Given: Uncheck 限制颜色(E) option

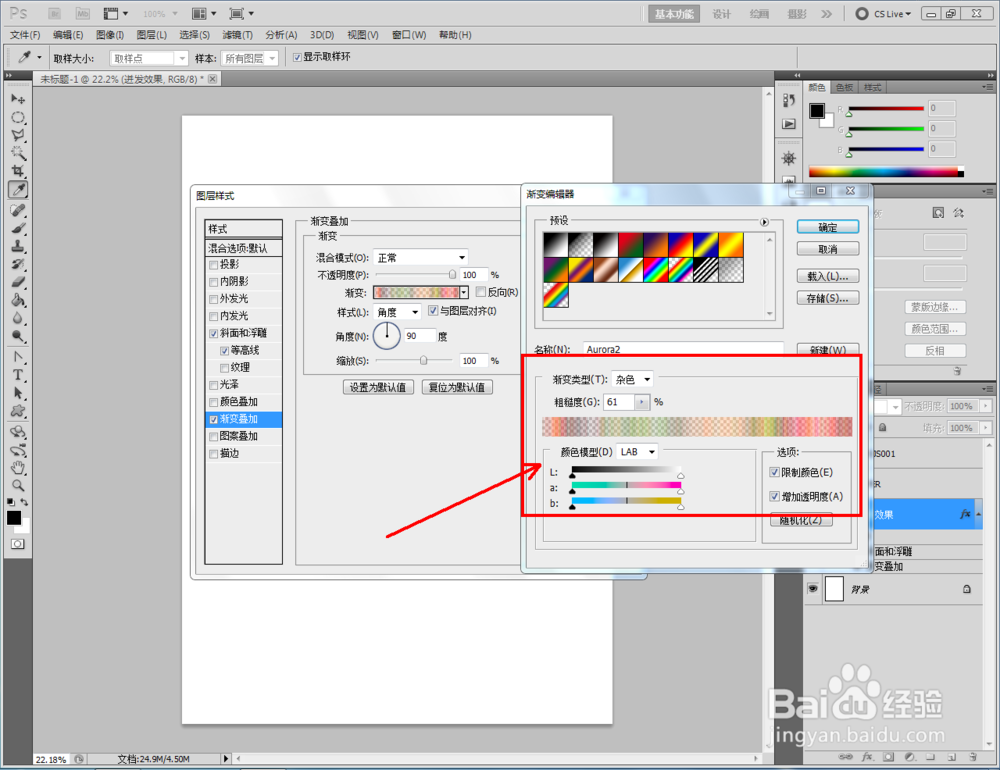Looking at the screenshot, I should pyautogui.click(x=774, y=472).
